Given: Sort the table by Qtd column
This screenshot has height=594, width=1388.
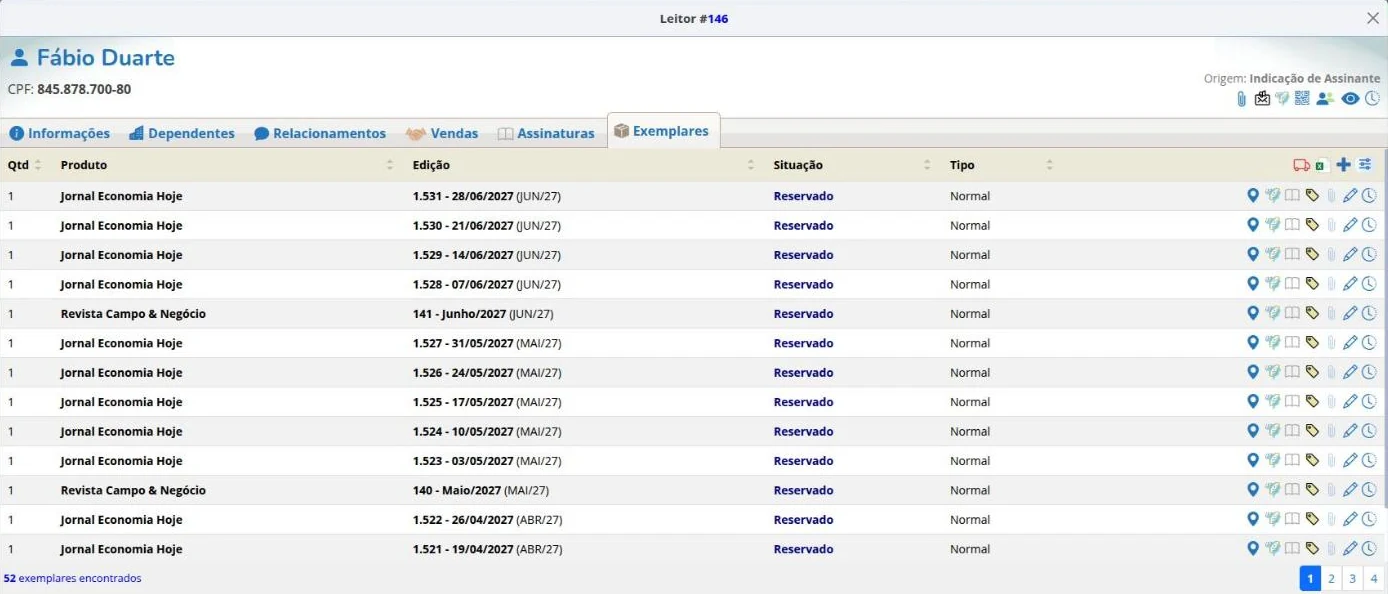Looking at the screenshot, I should [38, 165].
